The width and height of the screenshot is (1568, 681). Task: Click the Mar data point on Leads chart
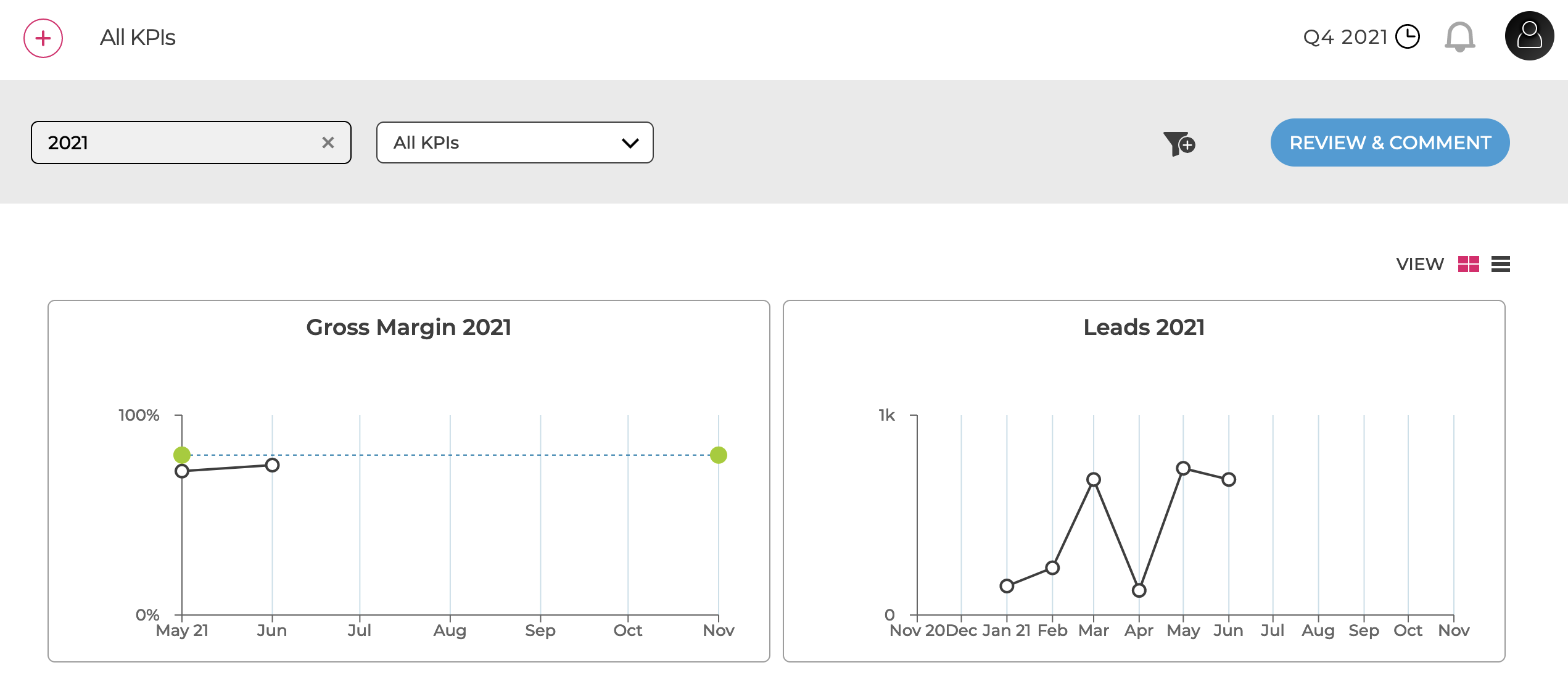[1094, 479]
